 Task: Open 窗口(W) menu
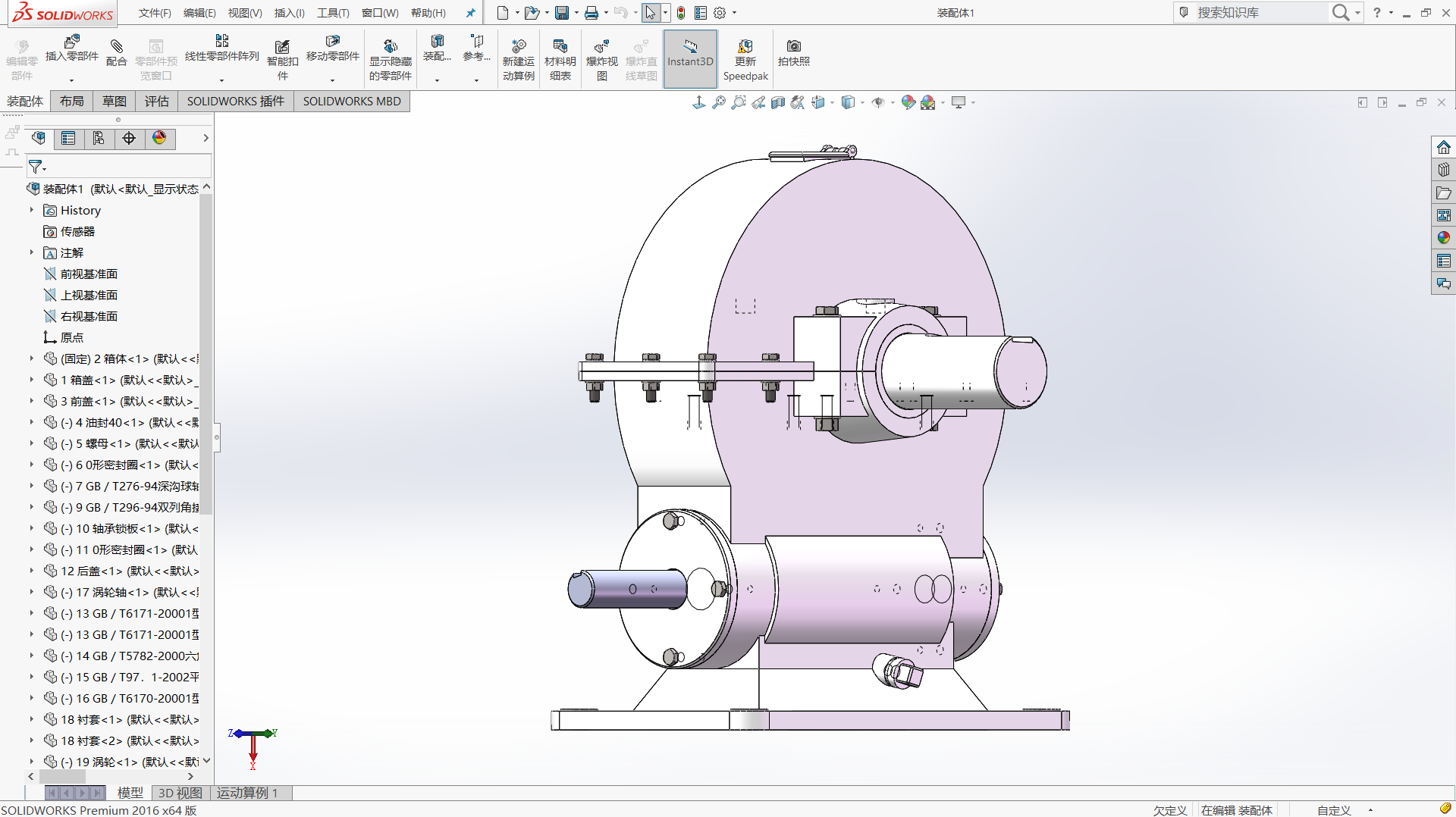tap(380, 13)
